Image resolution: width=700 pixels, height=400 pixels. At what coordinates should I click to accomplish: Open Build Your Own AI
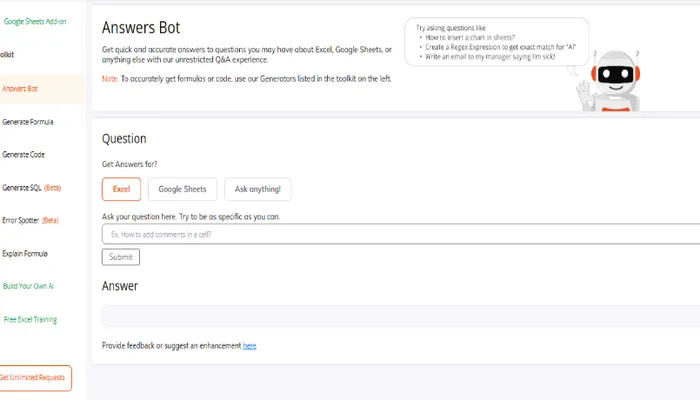28,286
